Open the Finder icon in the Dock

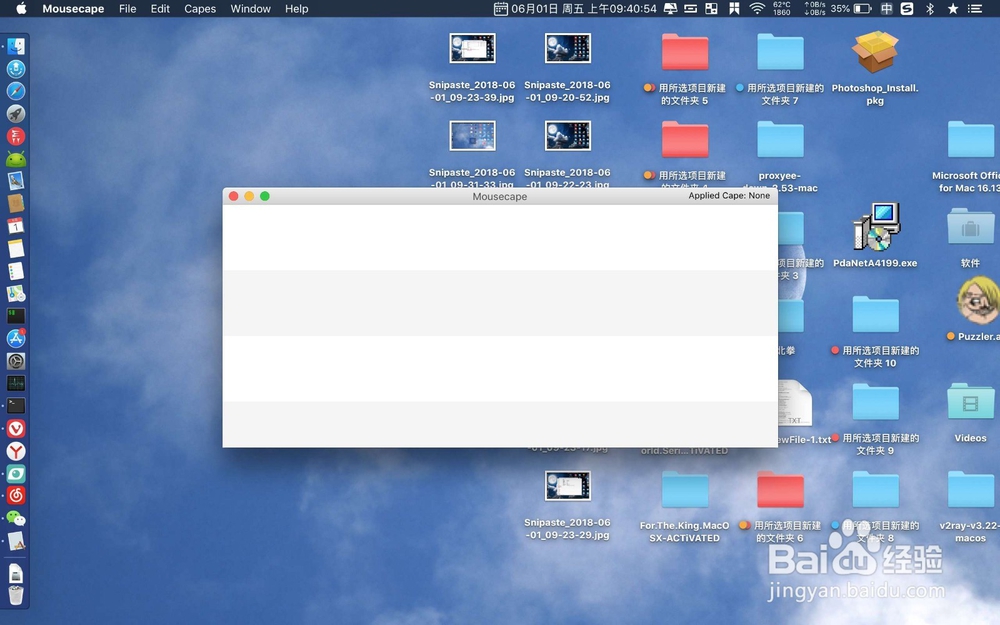coord(16,46)
